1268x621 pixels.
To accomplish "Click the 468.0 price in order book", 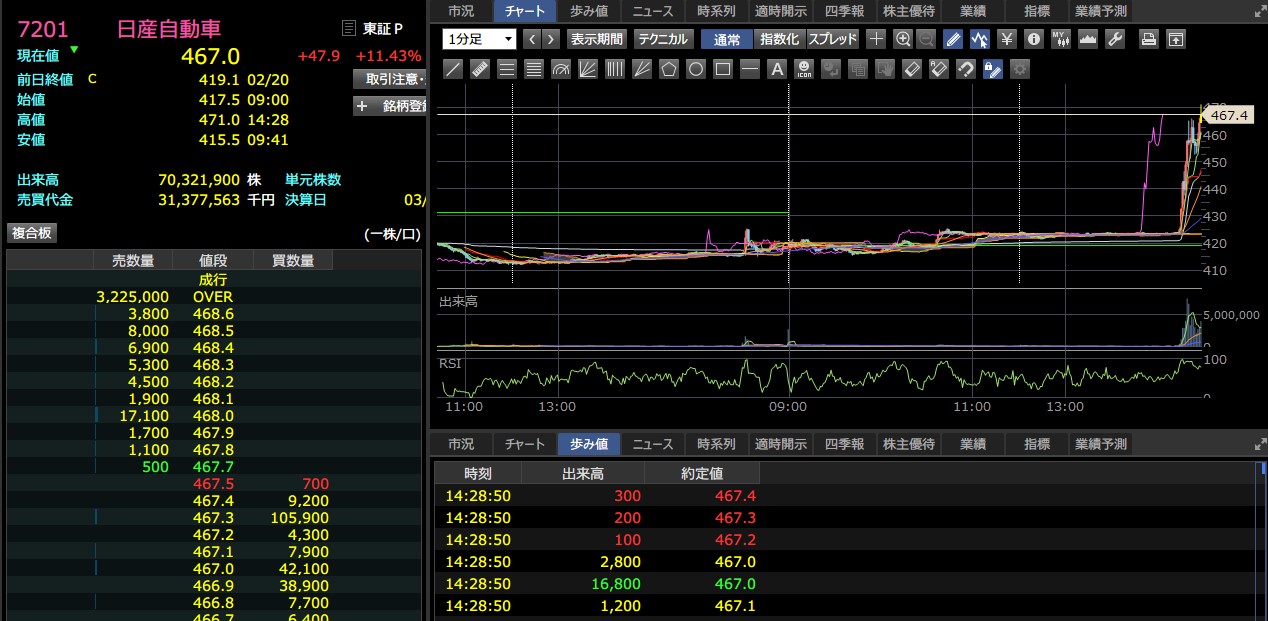I will (x=213, y=416).
